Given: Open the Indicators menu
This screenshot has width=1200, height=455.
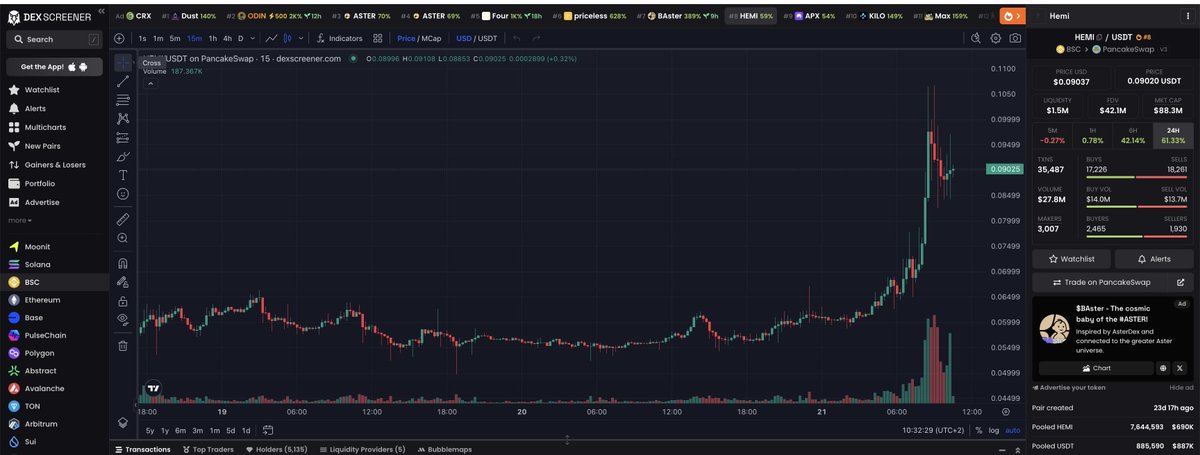Looking at the screenshot, I should (339, 38).
